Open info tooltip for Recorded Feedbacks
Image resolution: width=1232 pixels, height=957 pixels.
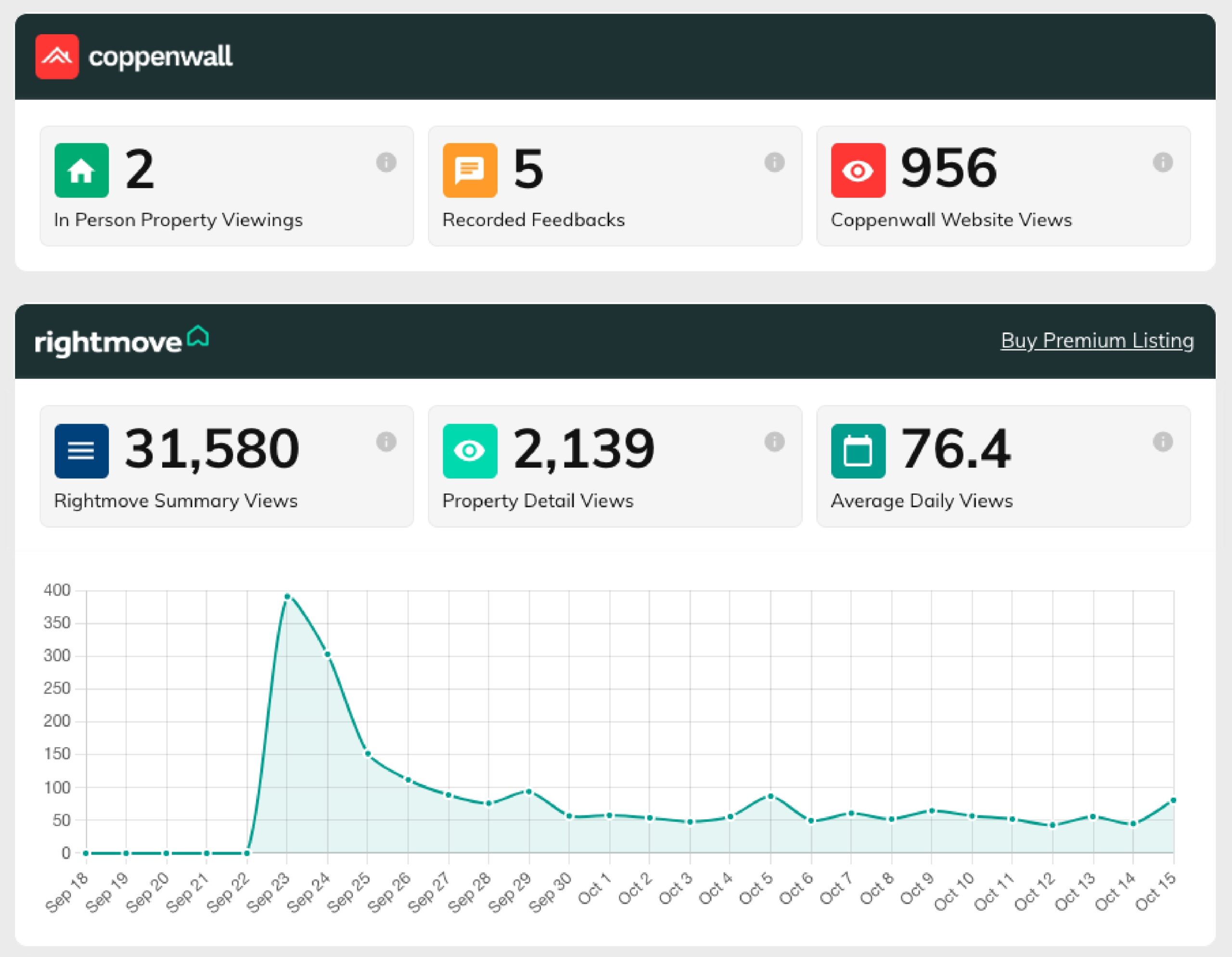point(774,163)
